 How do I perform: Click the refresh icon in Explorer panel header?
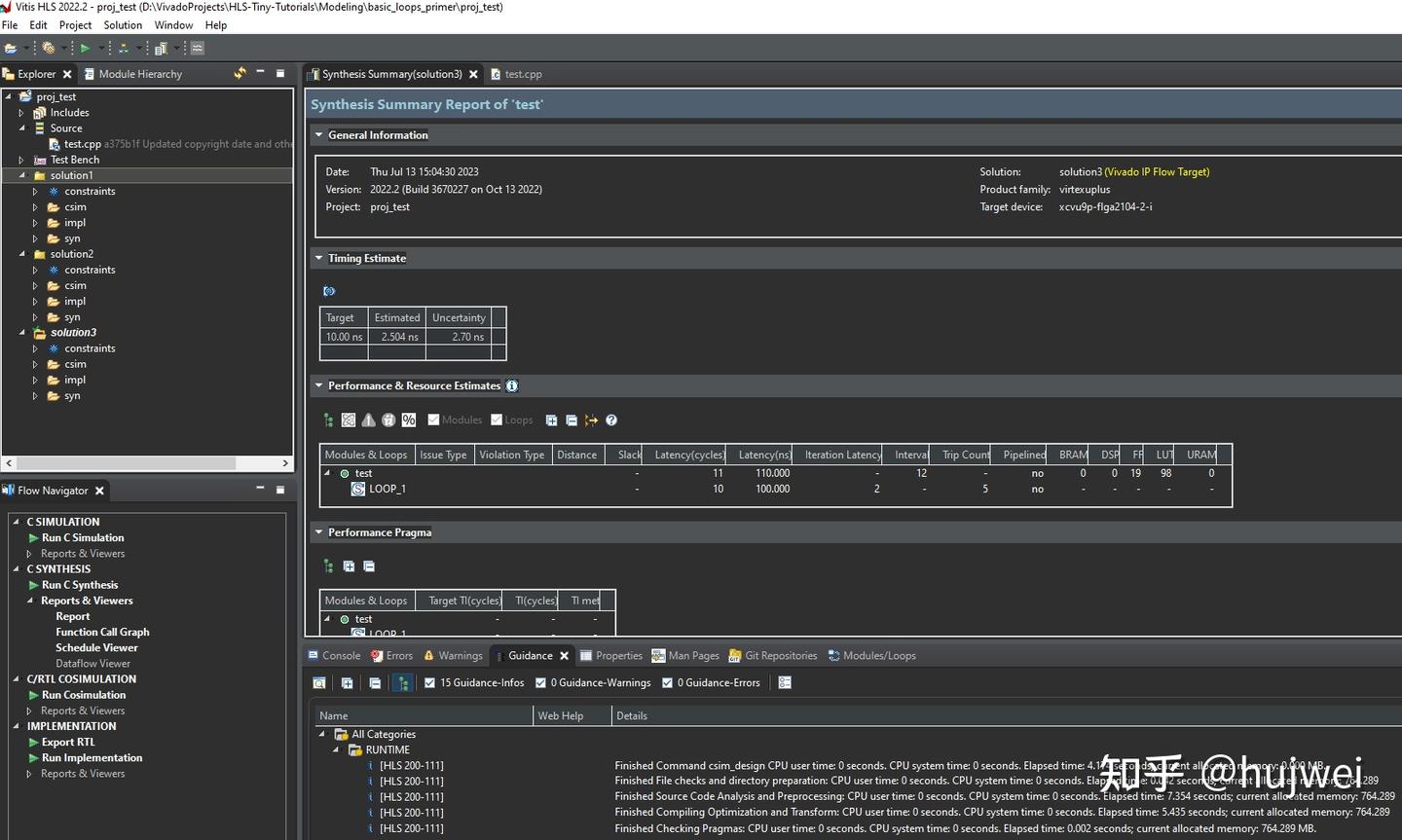click(x=240, y=73)
